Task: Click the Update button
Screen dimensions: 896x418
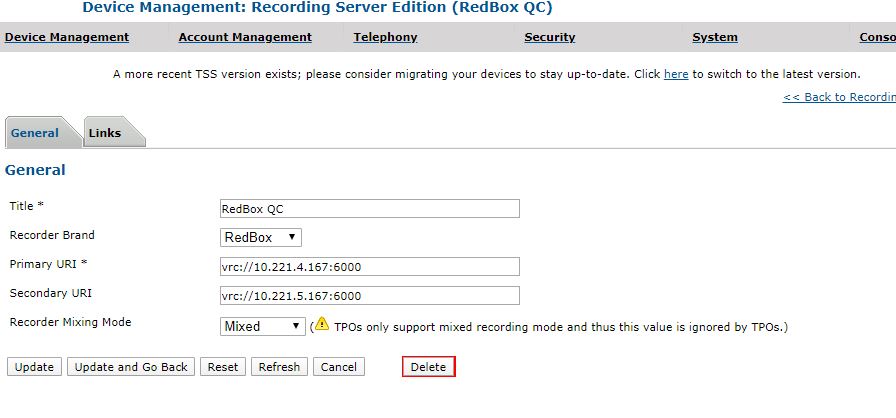Action: 34,367
